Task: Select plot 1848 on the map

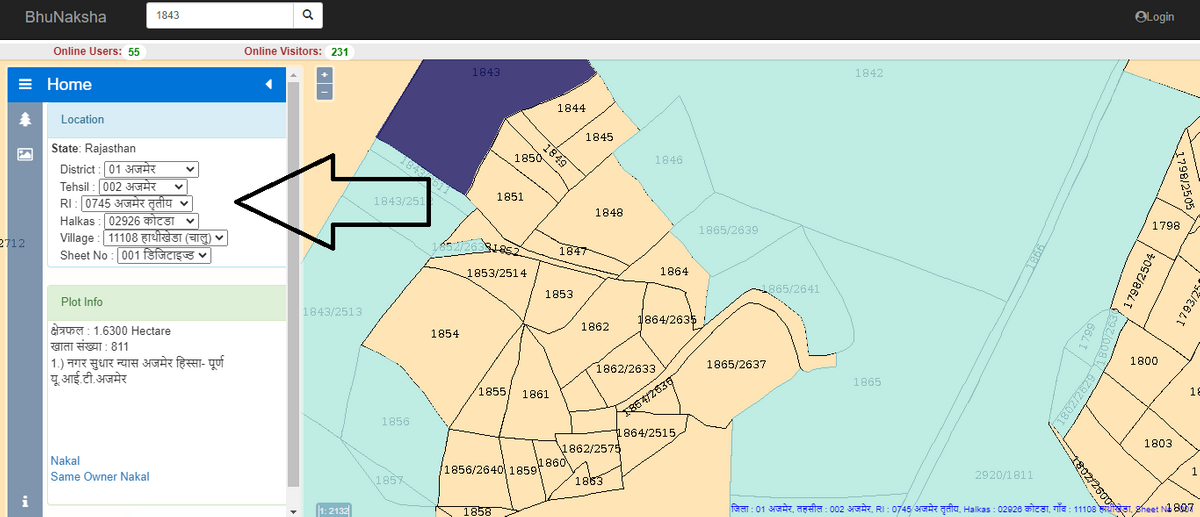Action: click(x=608, y=212)
